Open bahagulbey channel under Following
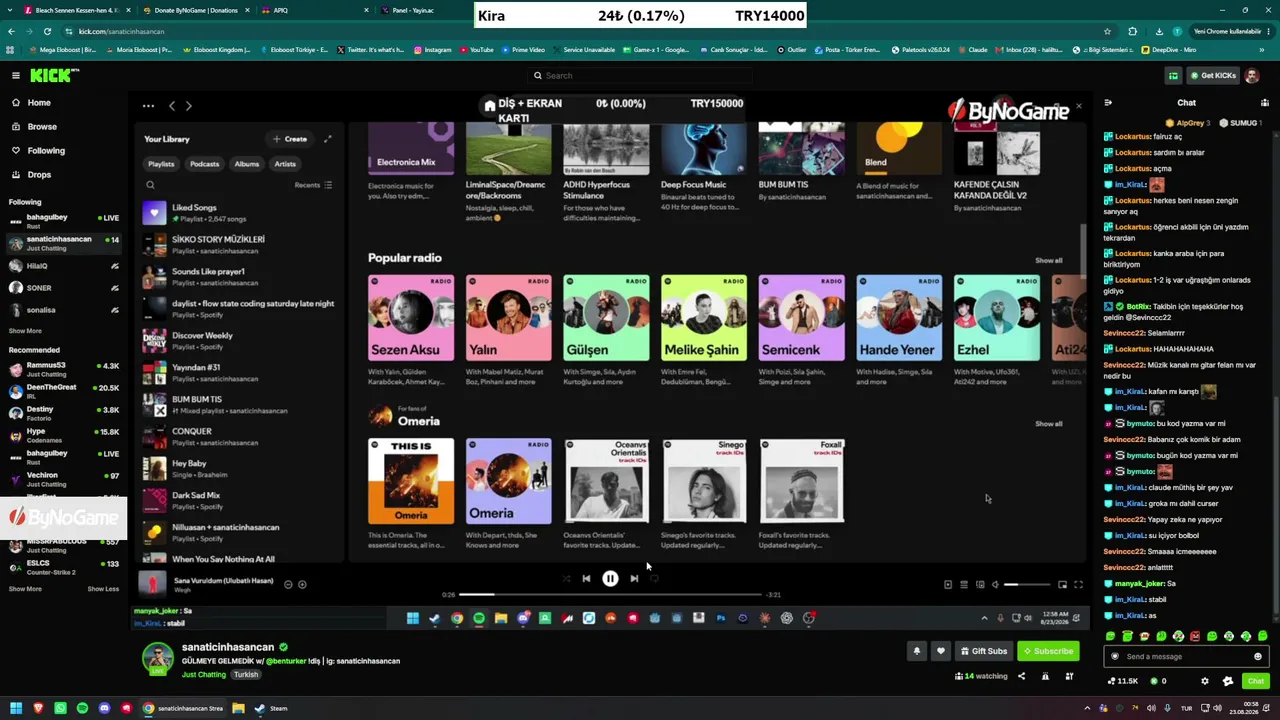Viewport: 1280px width, 720px height. pyautogui.click(x=62, y=220)
